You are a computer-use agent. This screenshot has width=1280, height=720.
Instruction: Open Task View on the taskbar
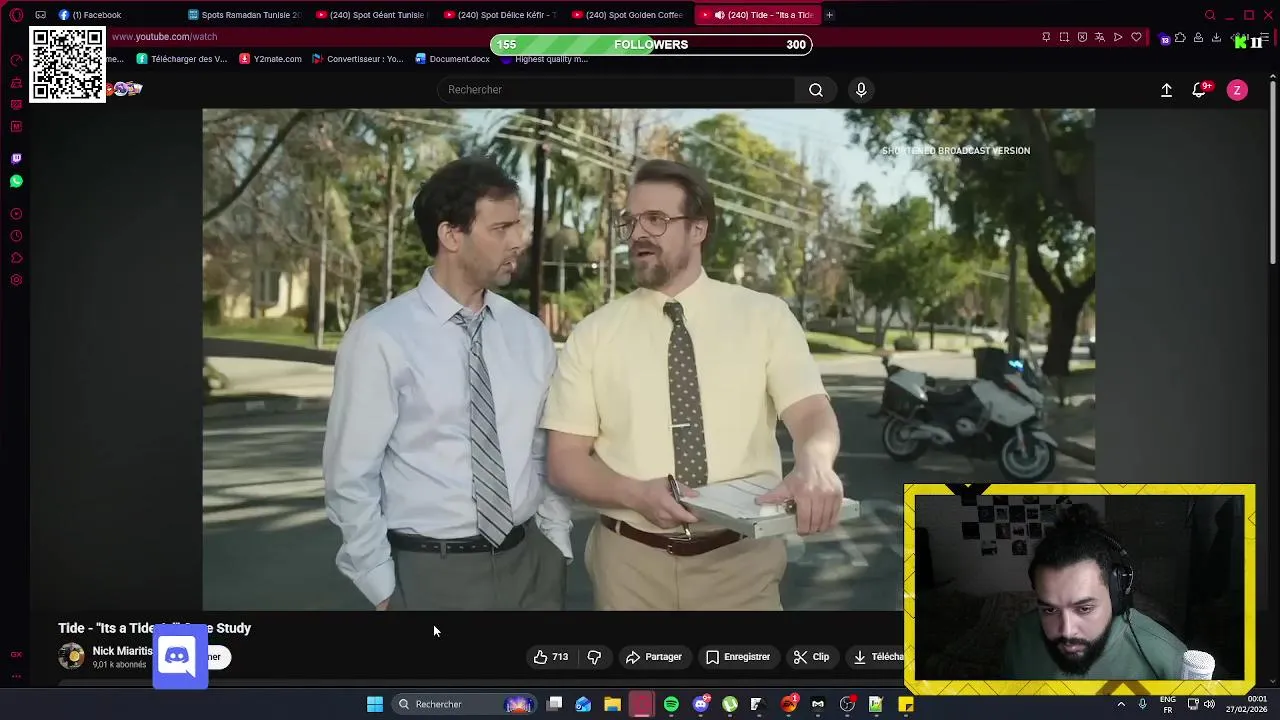pos(555,704)
